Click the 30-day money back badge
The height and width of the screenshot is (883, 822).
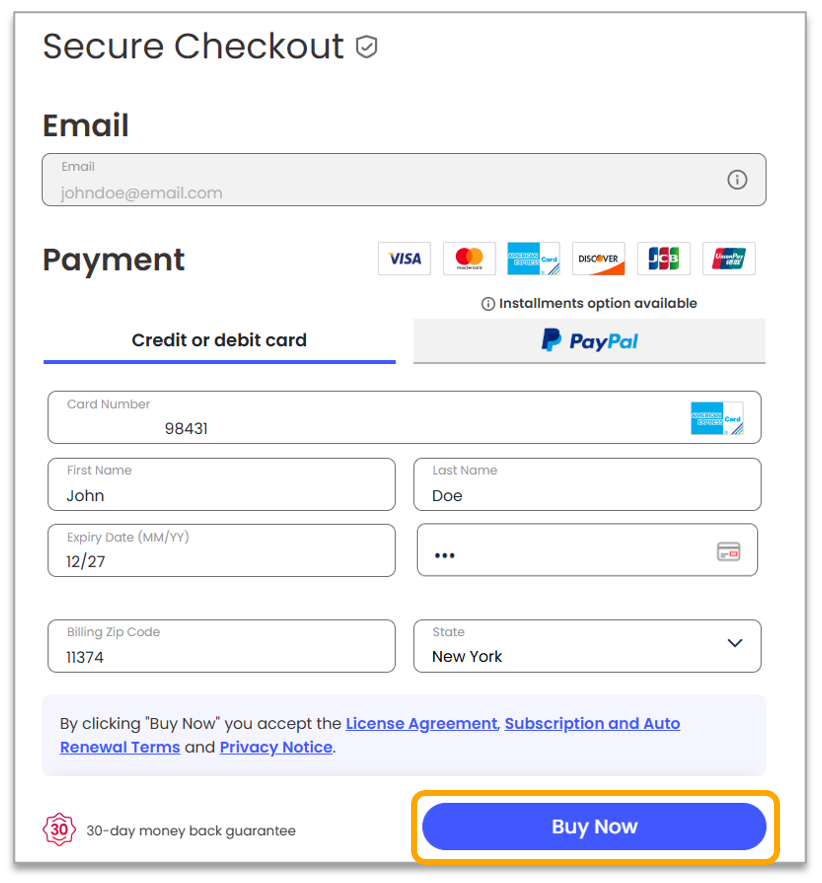[58, 829]
